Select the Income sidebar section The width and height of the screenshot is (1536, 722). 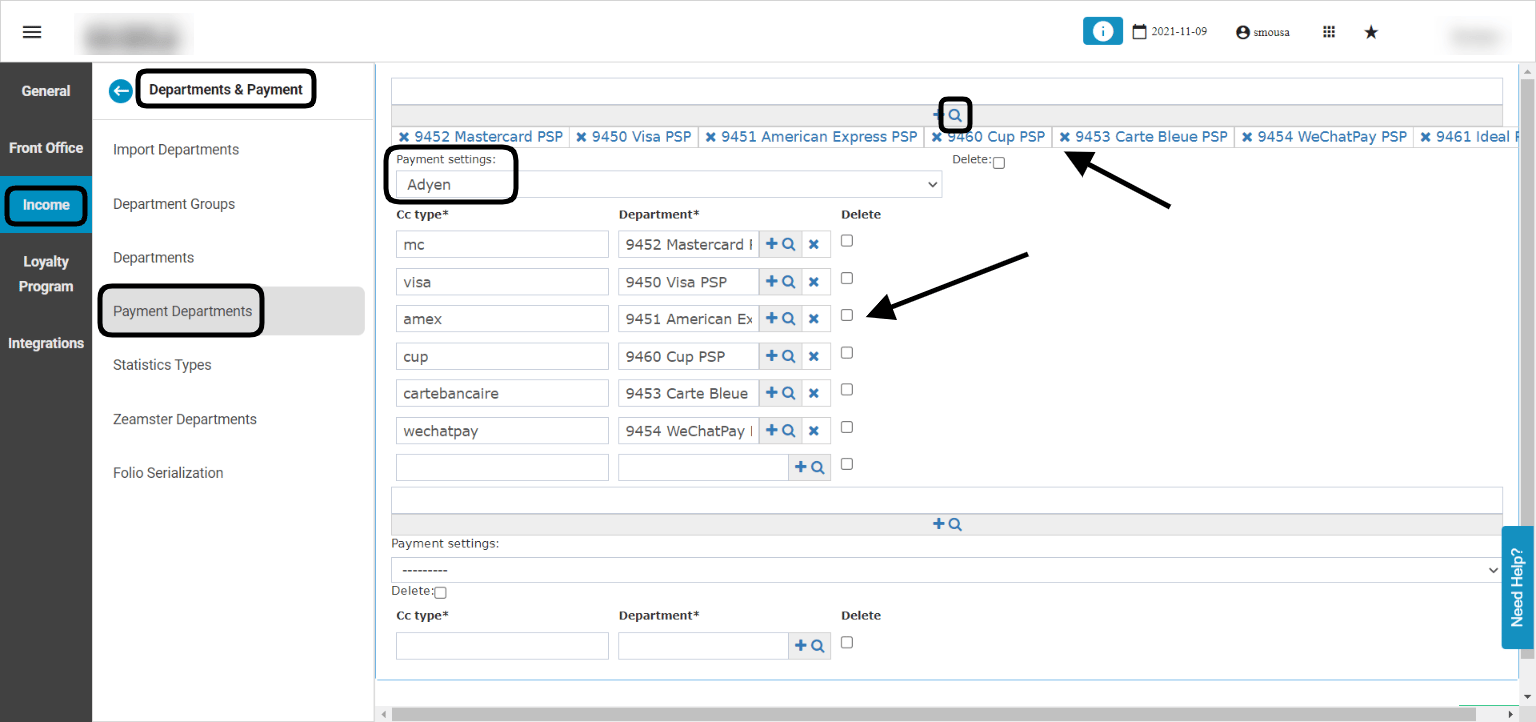(46, 205)
